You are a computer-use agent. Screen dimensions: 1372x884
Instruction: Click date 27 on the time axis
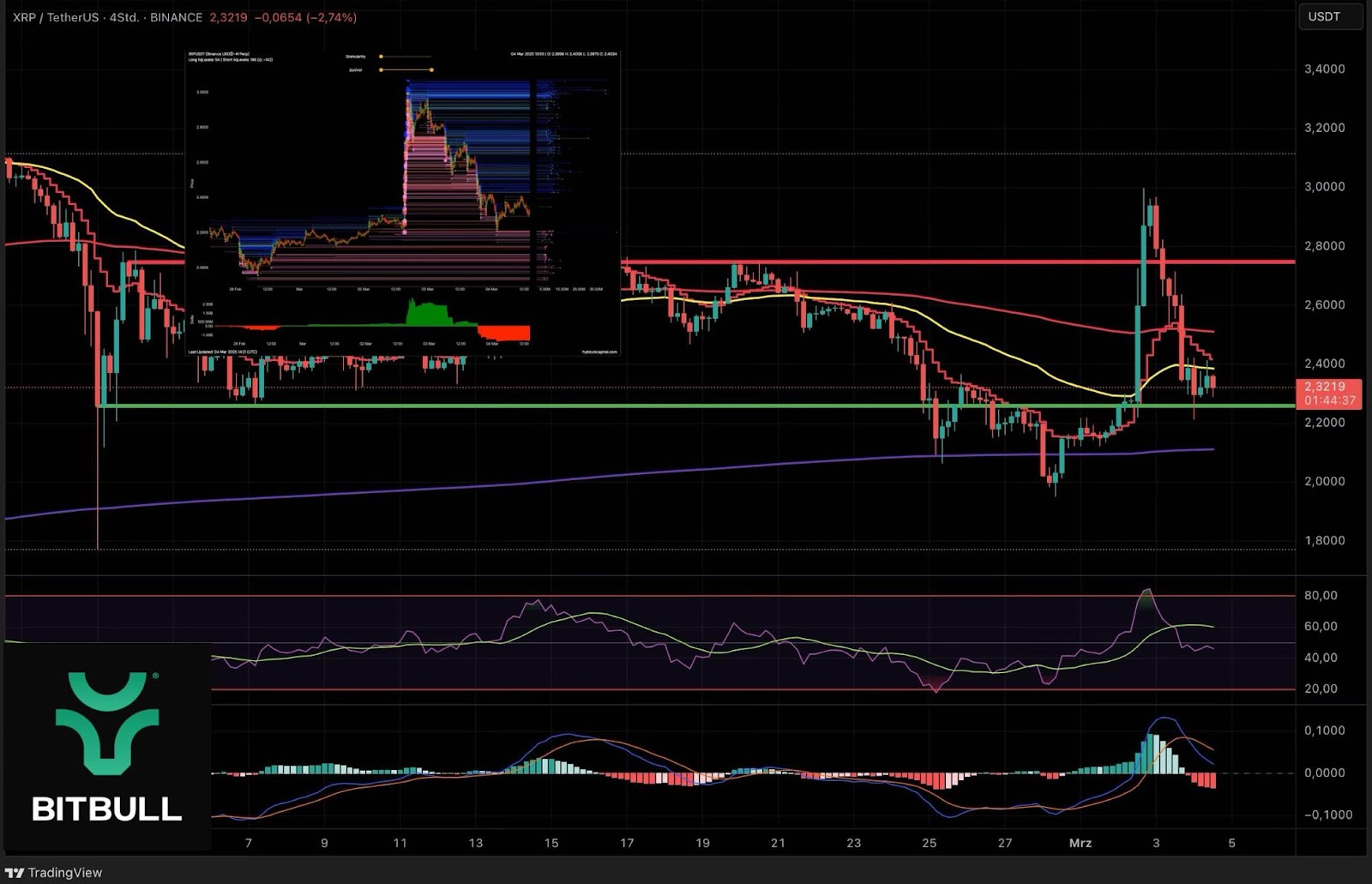pyautogui.click(x=1005, y=843)
